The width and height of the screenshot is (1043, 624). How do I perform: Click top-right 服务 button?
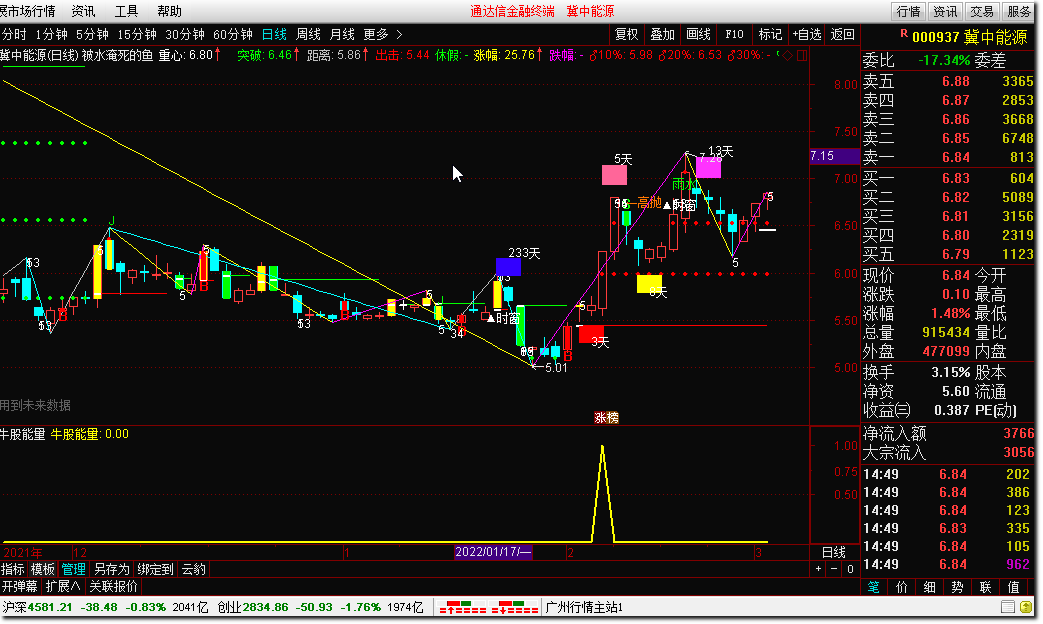1018,11
